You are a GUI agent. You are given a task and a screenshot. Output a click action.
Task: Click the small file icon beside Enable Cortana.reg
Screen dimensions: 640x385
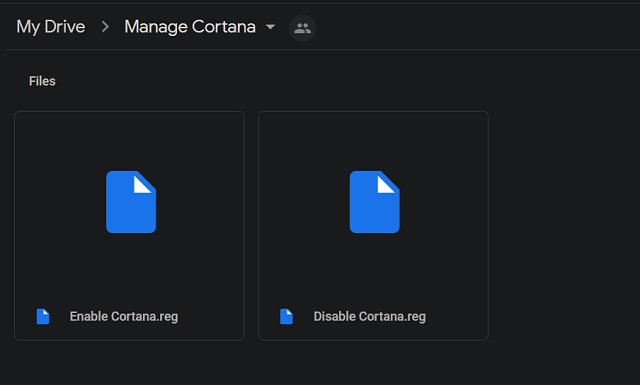pos(43,316)
